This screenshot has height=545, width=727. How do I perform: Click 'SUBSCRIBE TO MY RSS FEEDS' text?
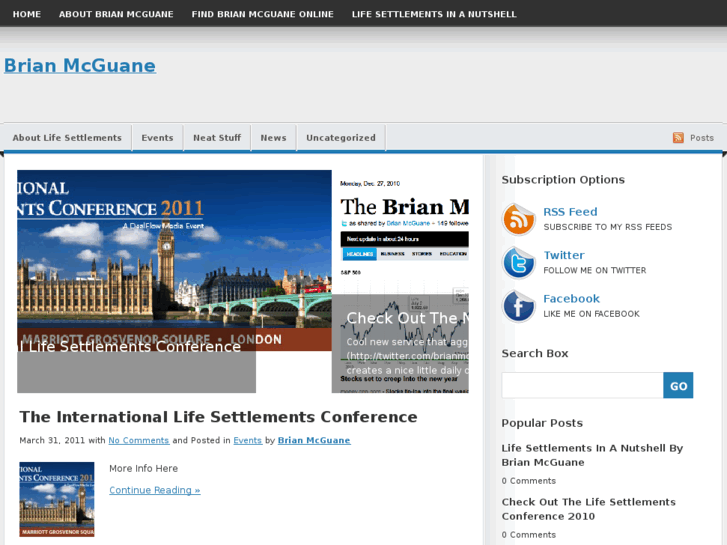tap(607, 227)
